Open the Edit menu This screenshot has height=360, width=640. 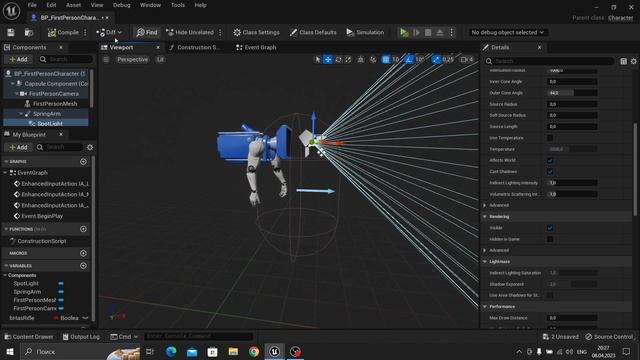pos(51,5)
